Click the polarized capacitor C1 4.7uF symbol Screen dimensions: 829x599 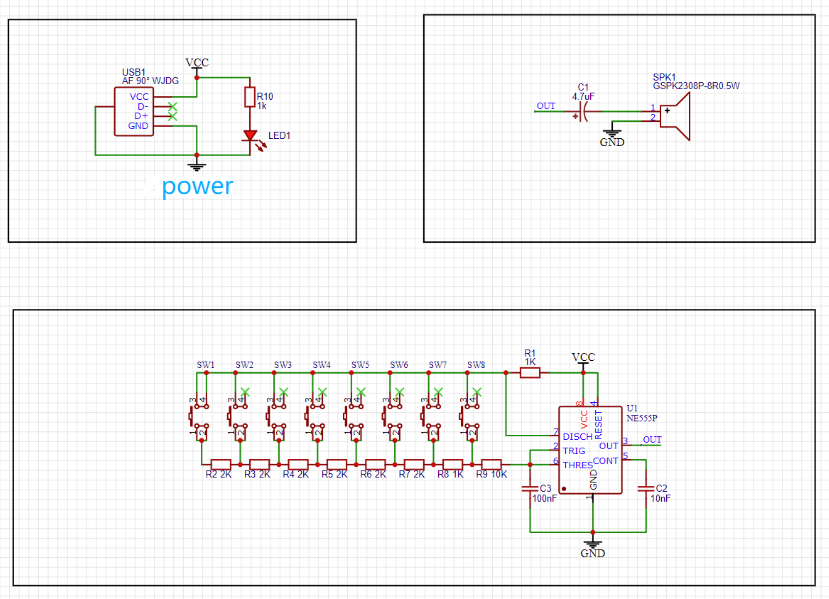(582, 113)
